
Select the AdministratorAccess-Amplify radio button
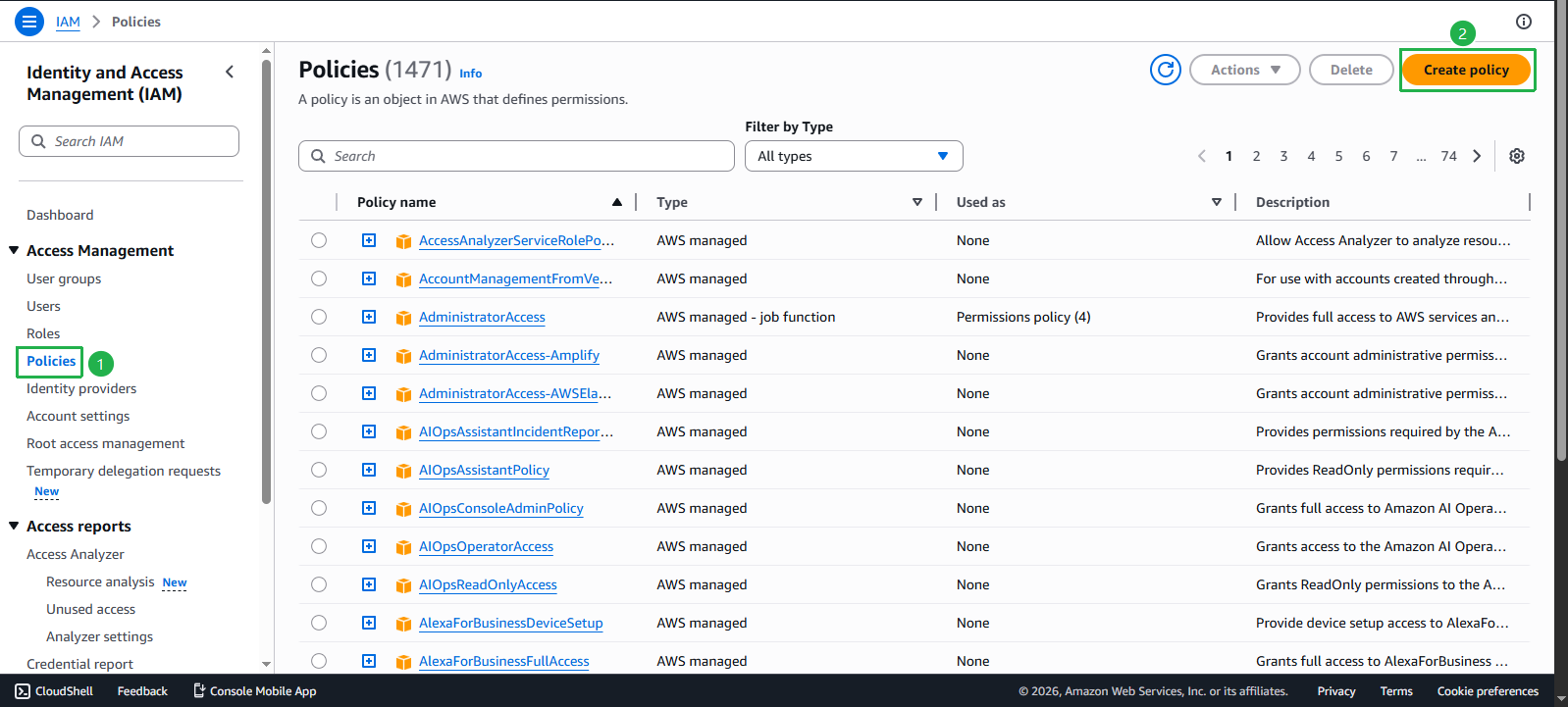pyautogui.click(x=319, y=355)
